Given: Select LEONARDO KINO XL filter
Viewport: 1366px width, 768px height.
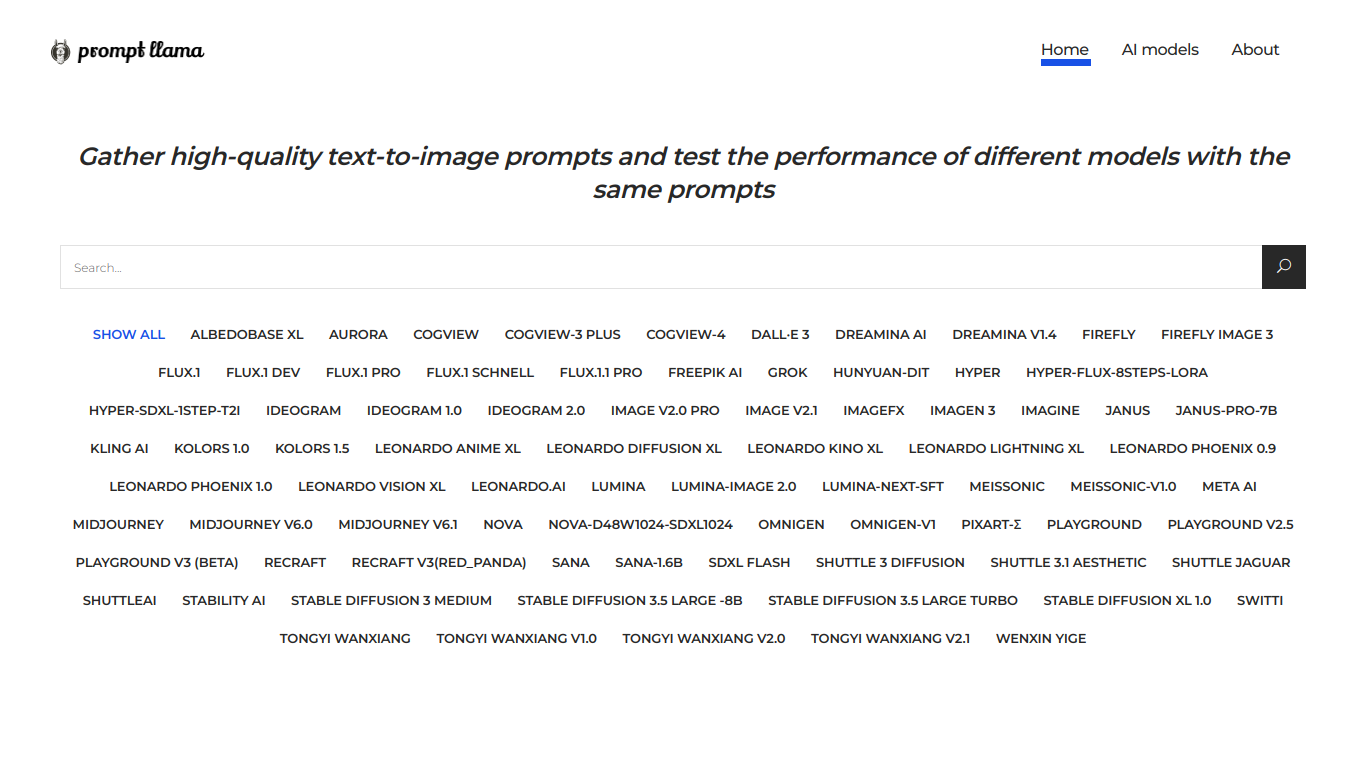Looking at the screenshot, I should 815,449.
